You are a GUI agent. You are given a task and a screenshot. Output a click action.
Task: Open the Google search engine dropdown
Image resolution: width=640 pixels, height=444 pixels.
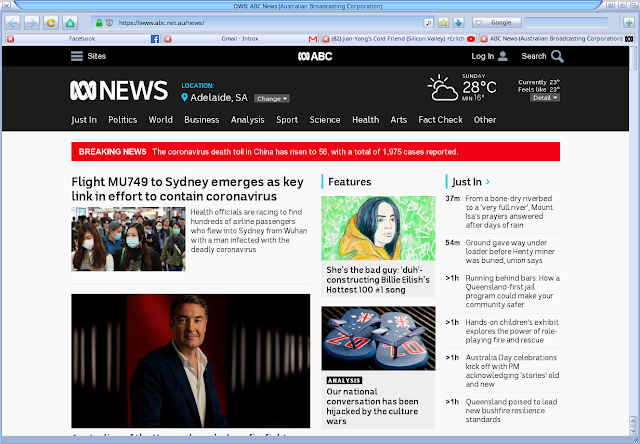[x=497, y=22]
